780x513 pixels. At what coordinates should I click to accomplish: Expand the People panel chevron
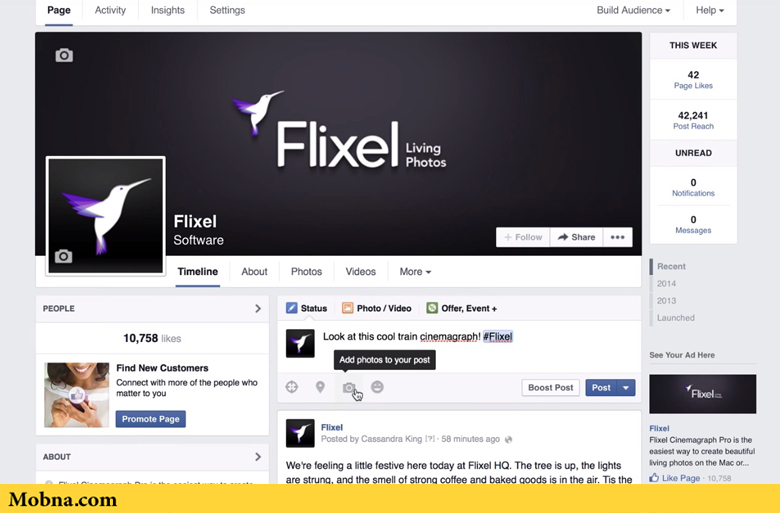[258, 308]
